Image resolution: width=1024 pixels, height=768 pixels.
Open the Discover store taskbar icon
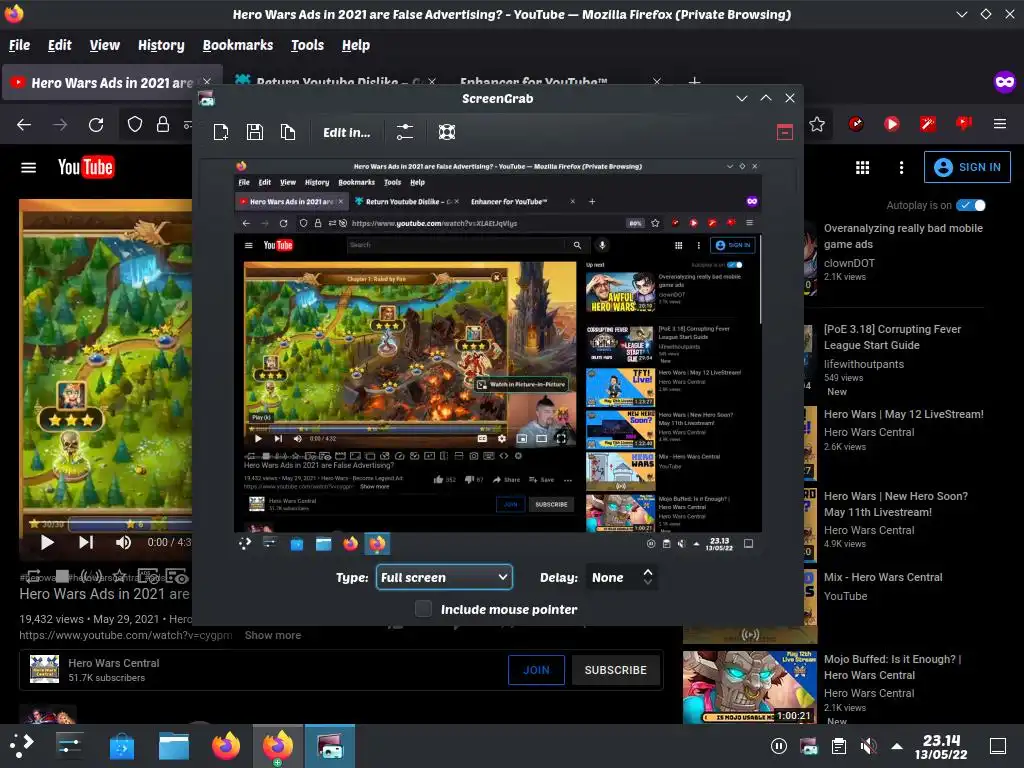121,746
